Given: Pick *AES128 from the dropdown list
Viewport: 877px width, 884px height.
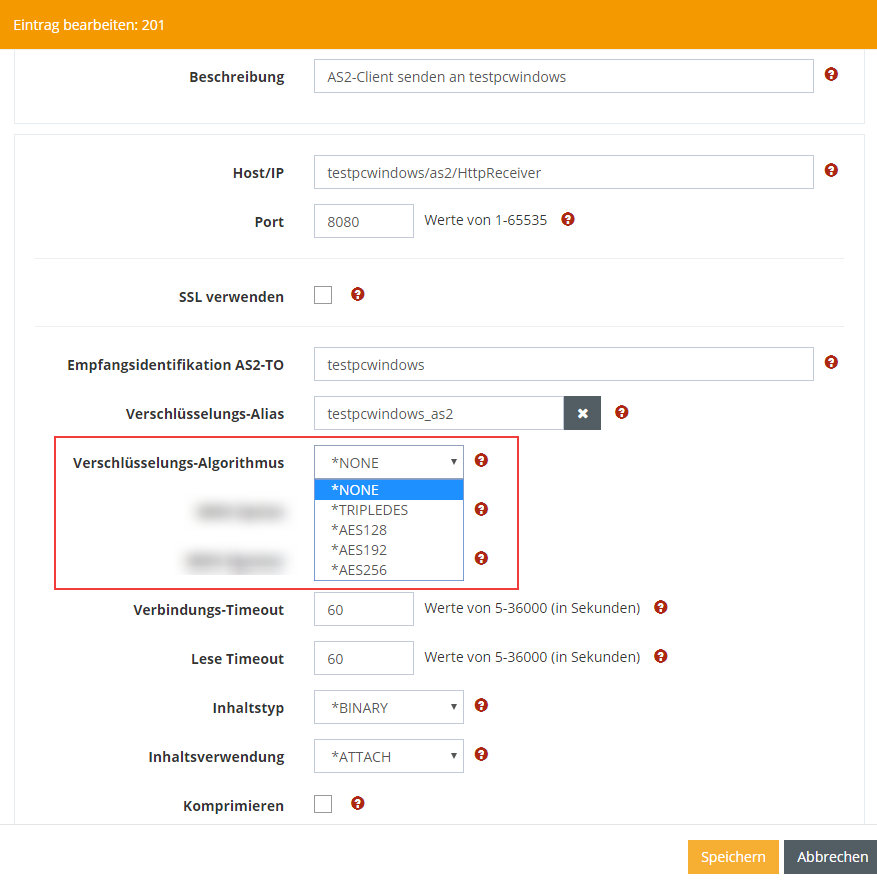Looking at the screenshot, I should pos(359,530).
